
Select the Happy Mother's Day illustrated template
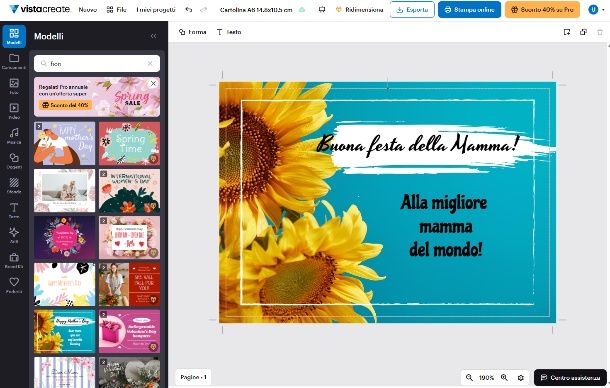[x=64, y=143]
